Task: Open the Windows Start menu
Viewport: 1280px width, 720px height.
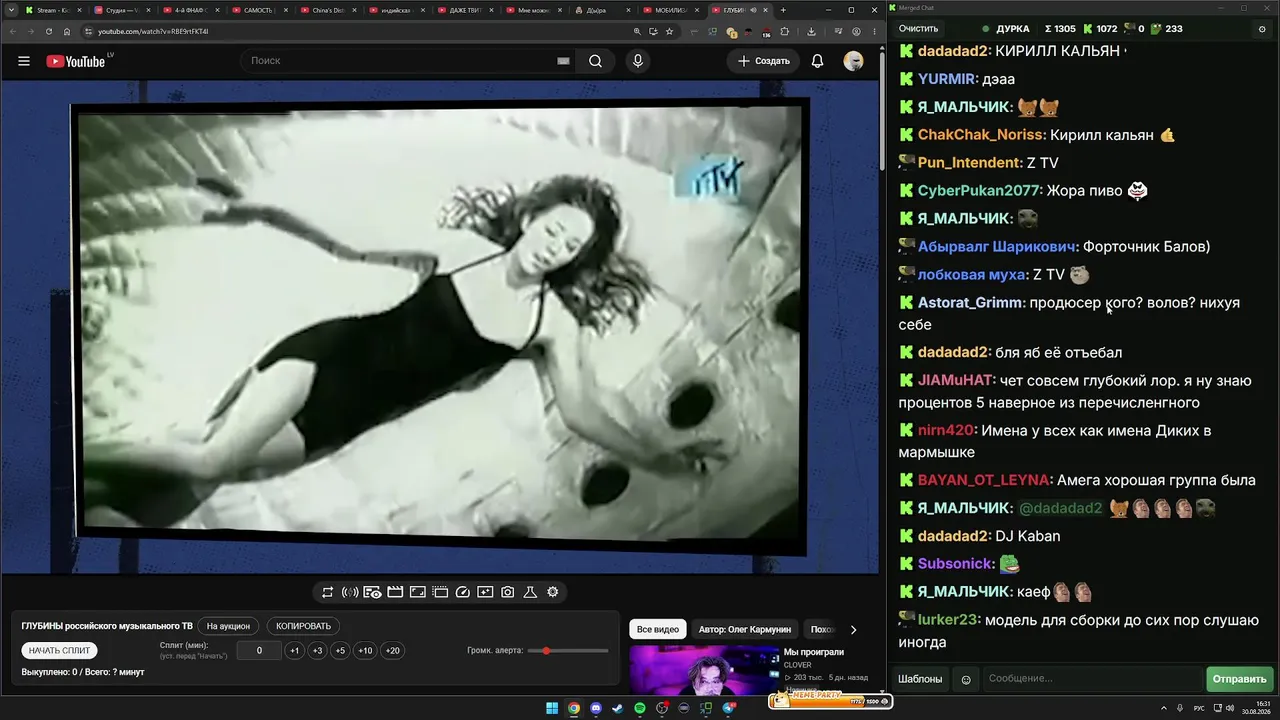Action: (552, 709)
